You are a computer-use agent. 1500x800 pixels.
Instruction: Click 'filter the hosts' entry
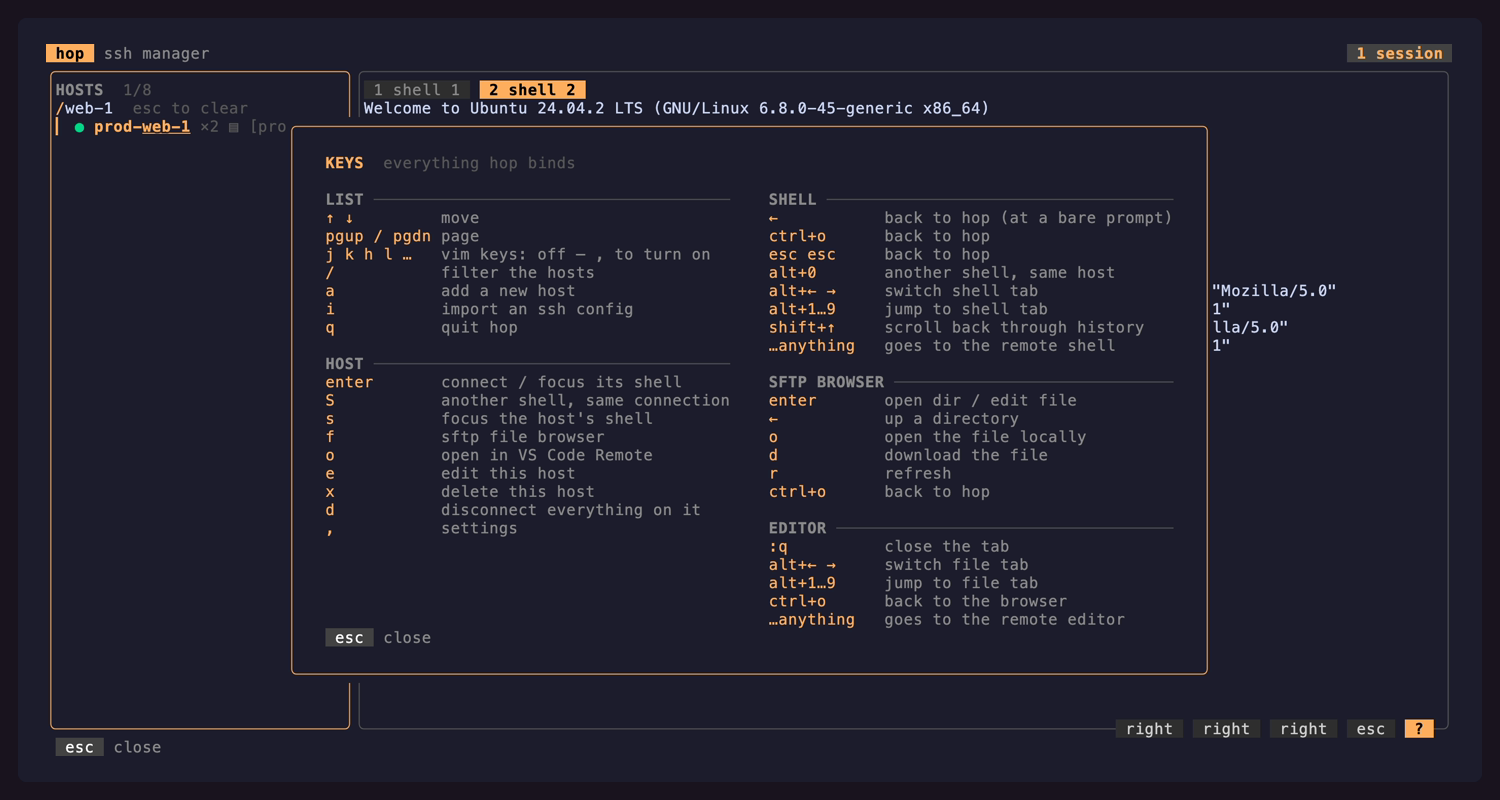(x=518, y=272)
